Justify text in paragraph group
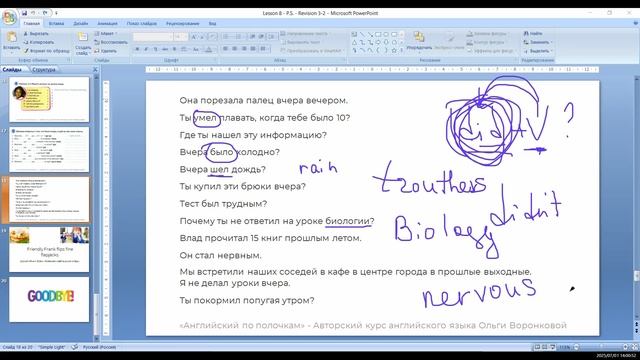Screen dimensions: 640x360 click(253, 49)
